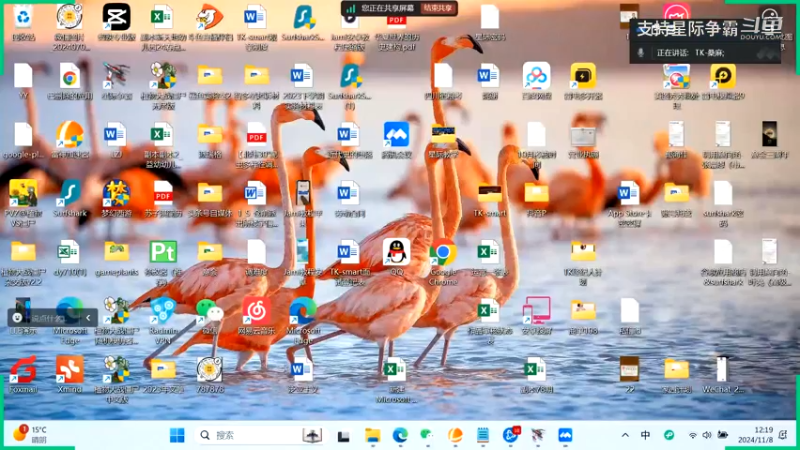Open the clock showing 12:19
The width and height of the screenshot is (800, 450).
[755, 435]
